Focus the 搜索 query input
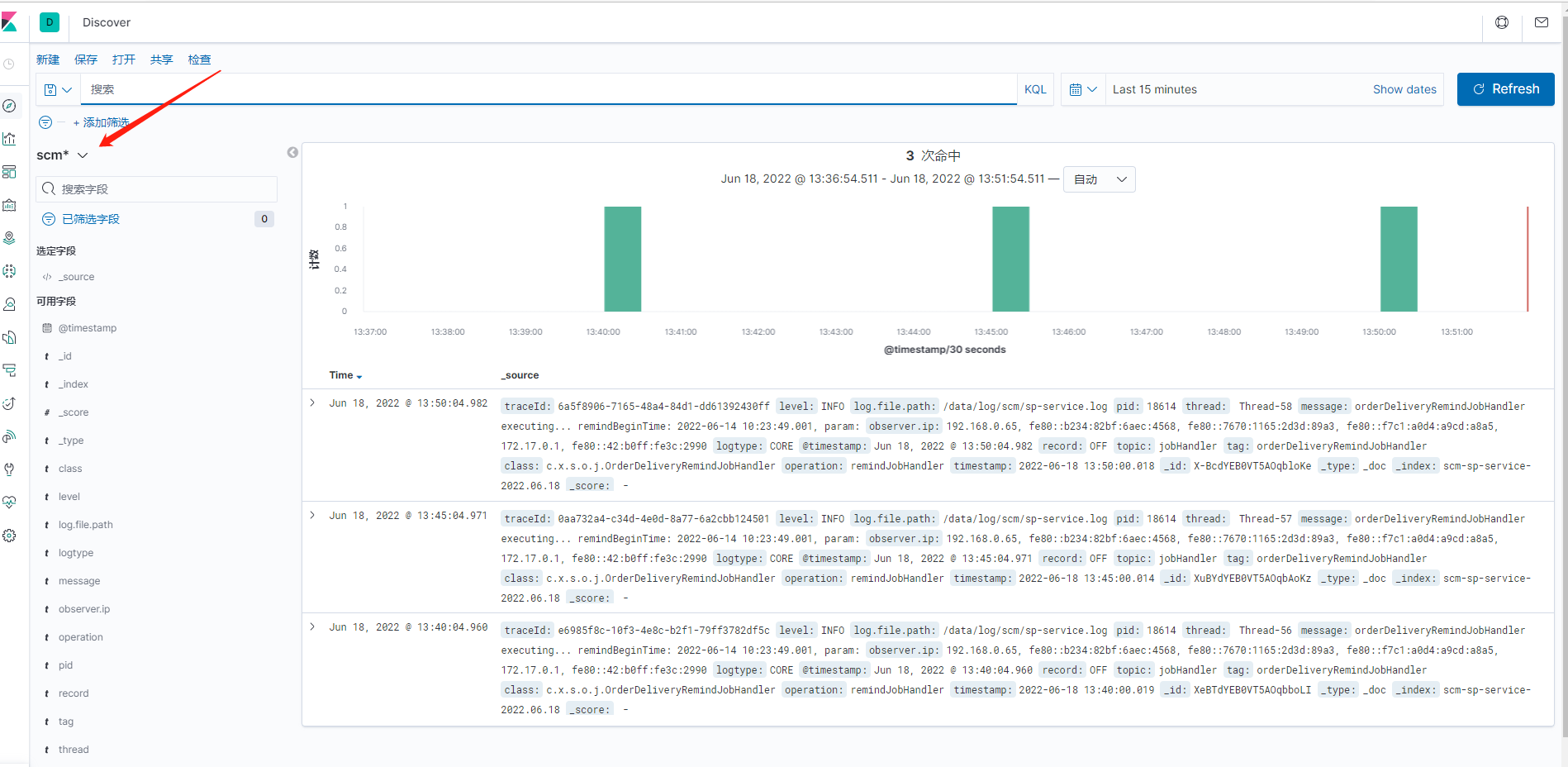1568x767 pixels. pos(549,89)
